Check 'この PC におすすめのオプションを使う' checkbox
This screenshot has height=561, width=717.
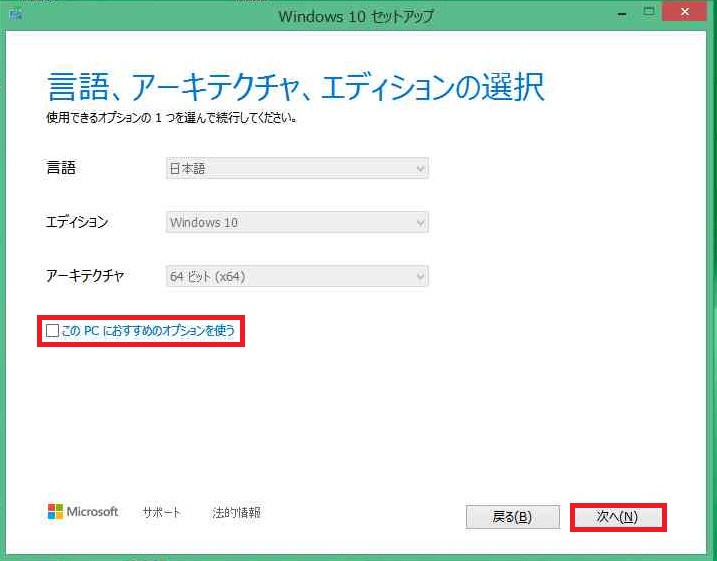click(53, 330)
